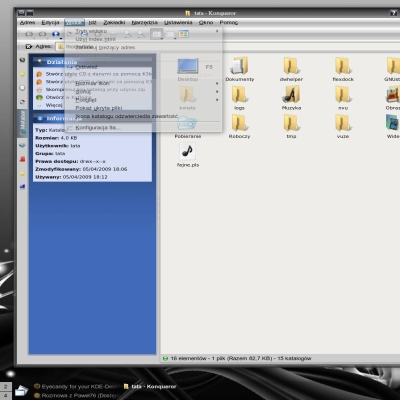
Task: Click the zoom in magnifier icon
Action: [x=127, y=34]
